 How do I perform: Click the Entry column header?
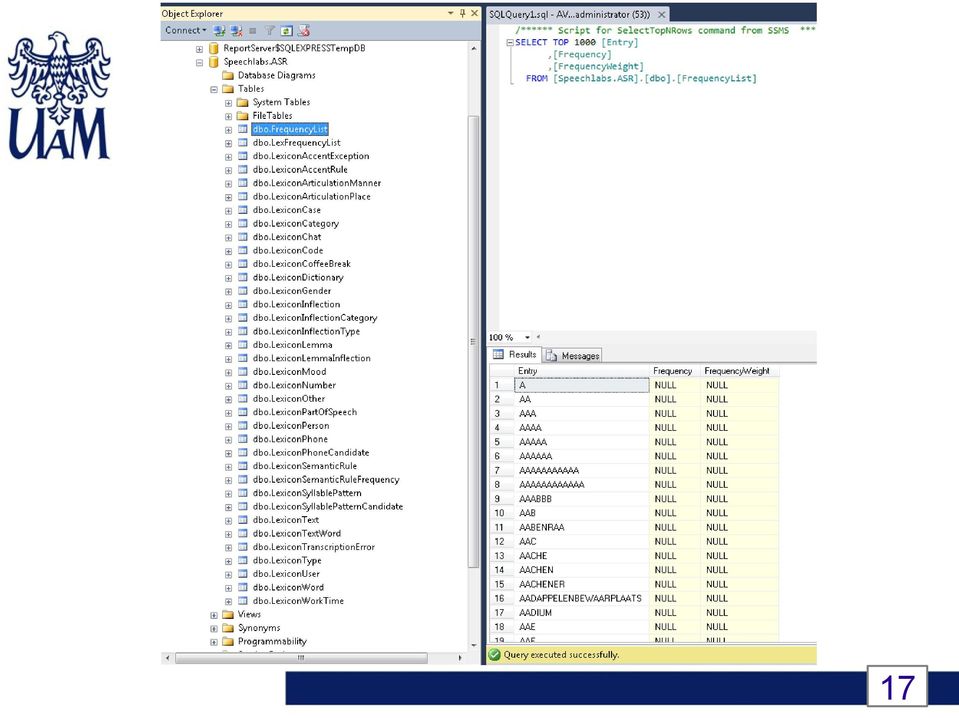pyautogui.click(x=582, y=371)
